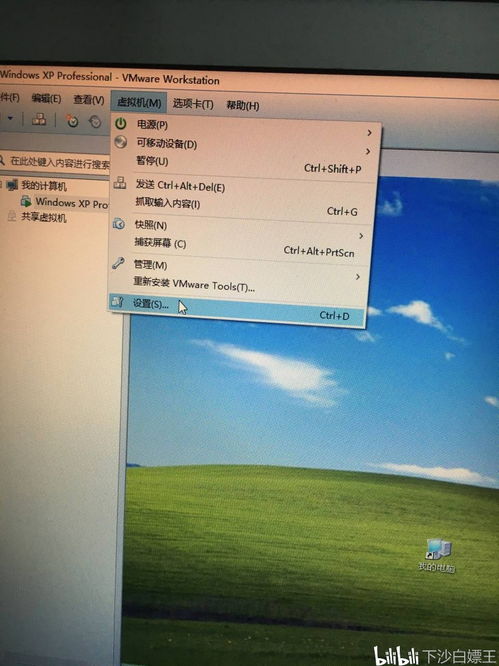Expand the 电源(P) submenu arrow
The image size is (499, 666).
pyautogui.click(x=369, y=133)
